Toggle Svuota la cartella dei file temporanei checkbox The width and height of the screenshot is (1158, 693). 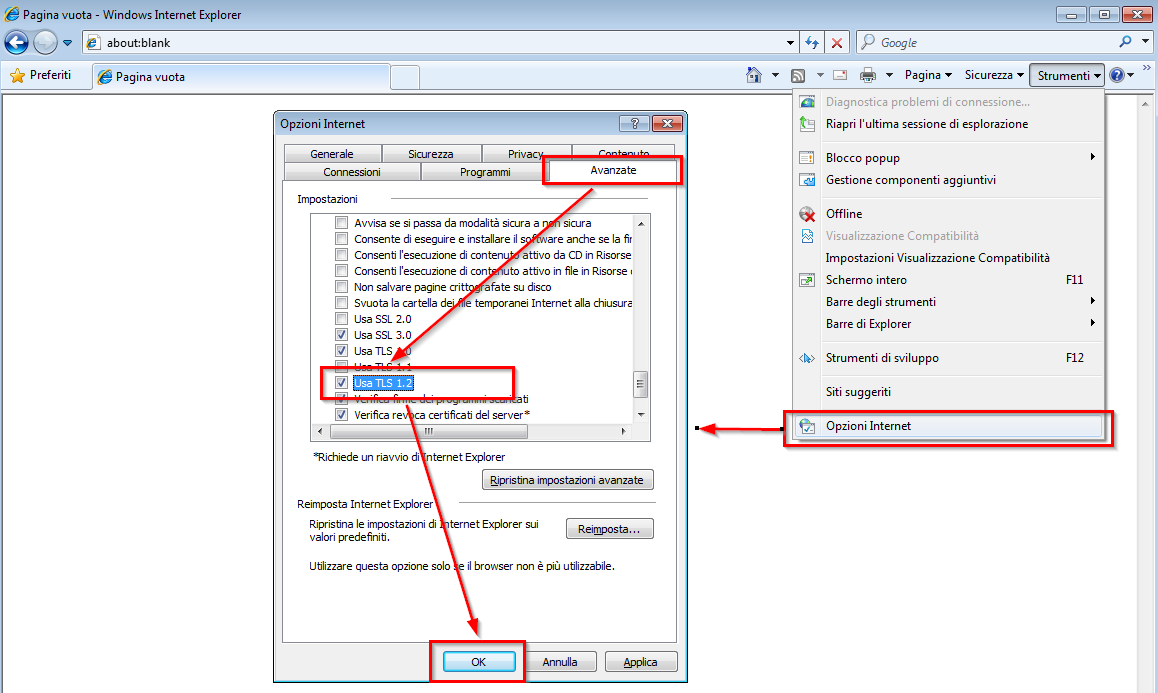pyautogui.click(x=341, y=303)
